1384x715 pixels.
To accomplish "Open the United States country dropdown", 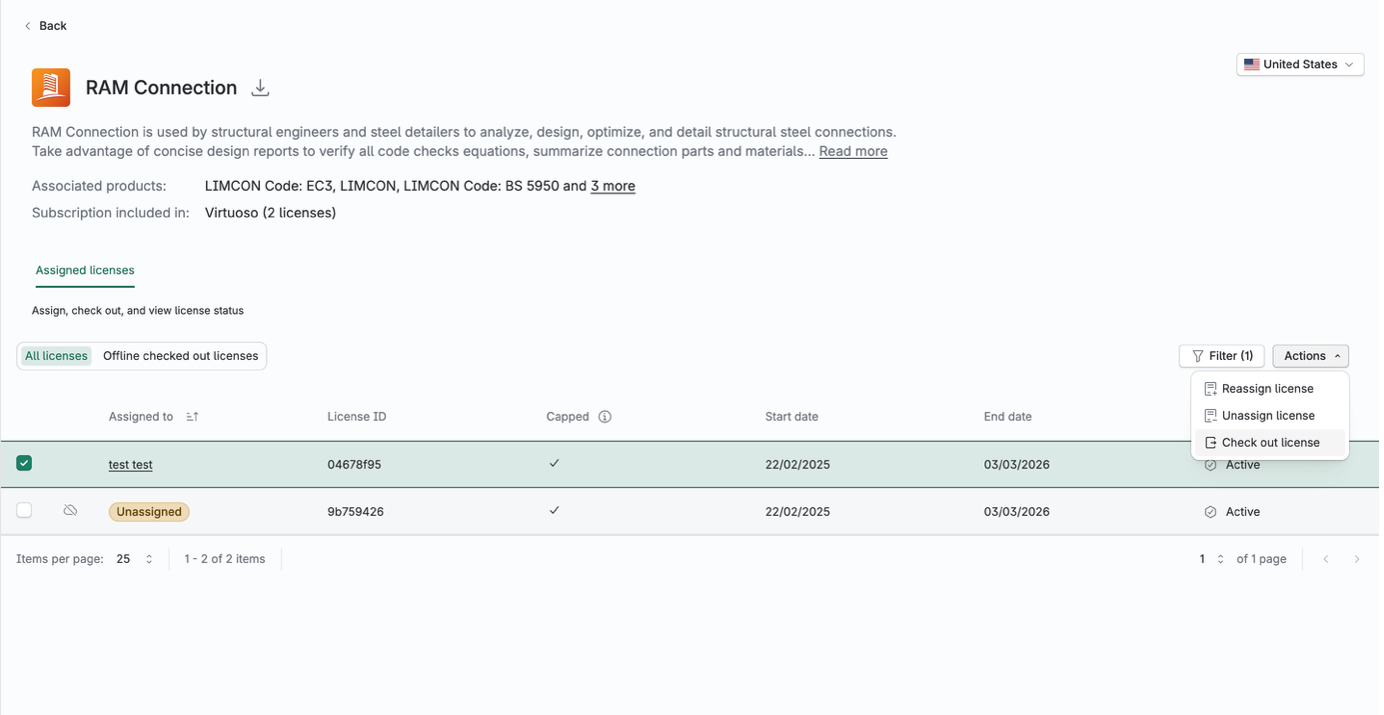I will tap(1300, 64).
